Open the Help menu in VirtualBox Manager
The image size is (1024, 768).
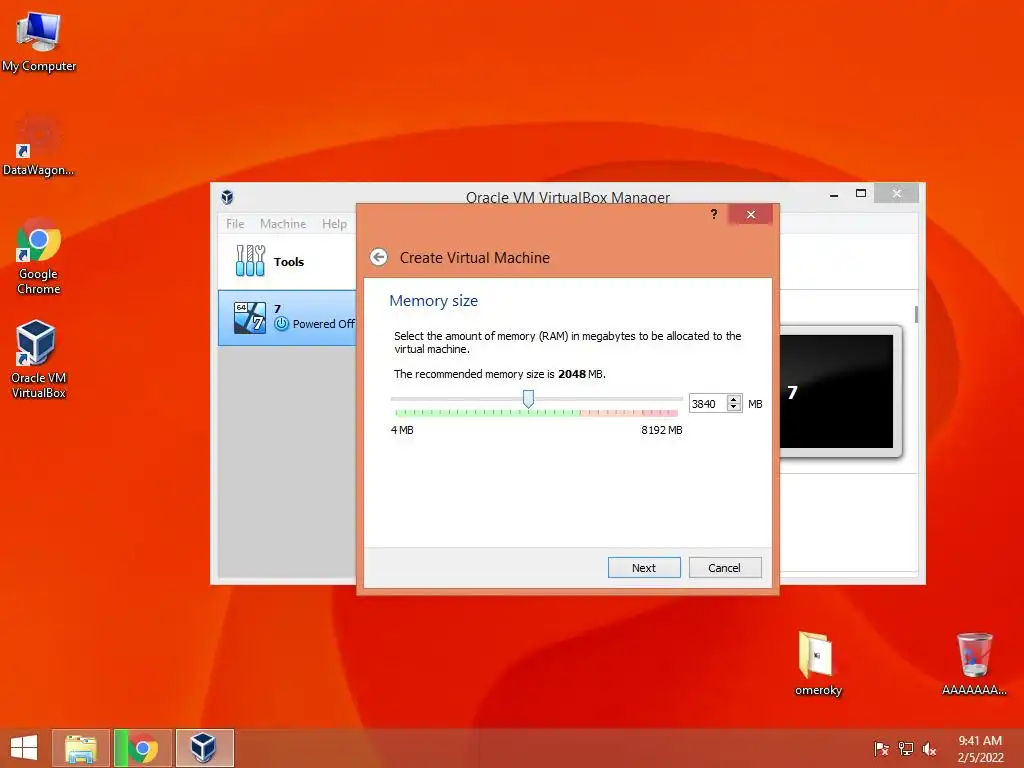[x=334, y=223]
